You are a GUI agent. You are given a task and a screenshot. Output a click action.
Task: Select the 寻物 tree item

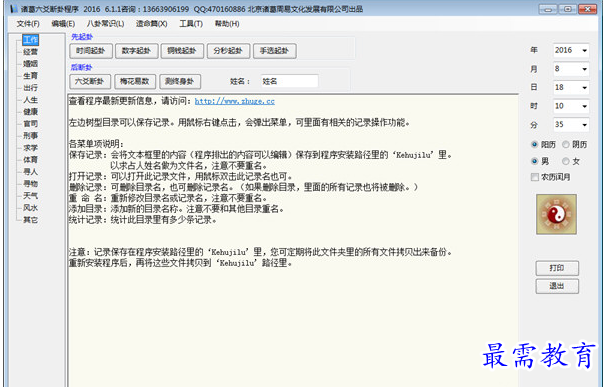[30, 184]
